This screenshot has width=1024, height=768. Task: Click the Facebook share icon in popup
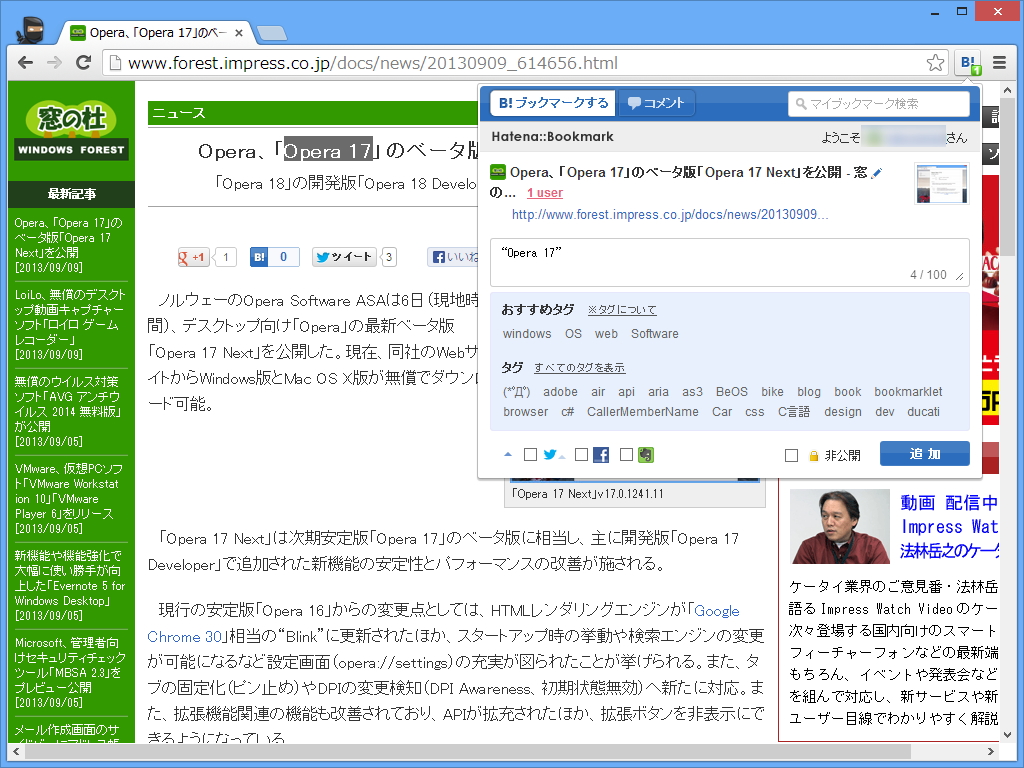[x=601, y=455]
